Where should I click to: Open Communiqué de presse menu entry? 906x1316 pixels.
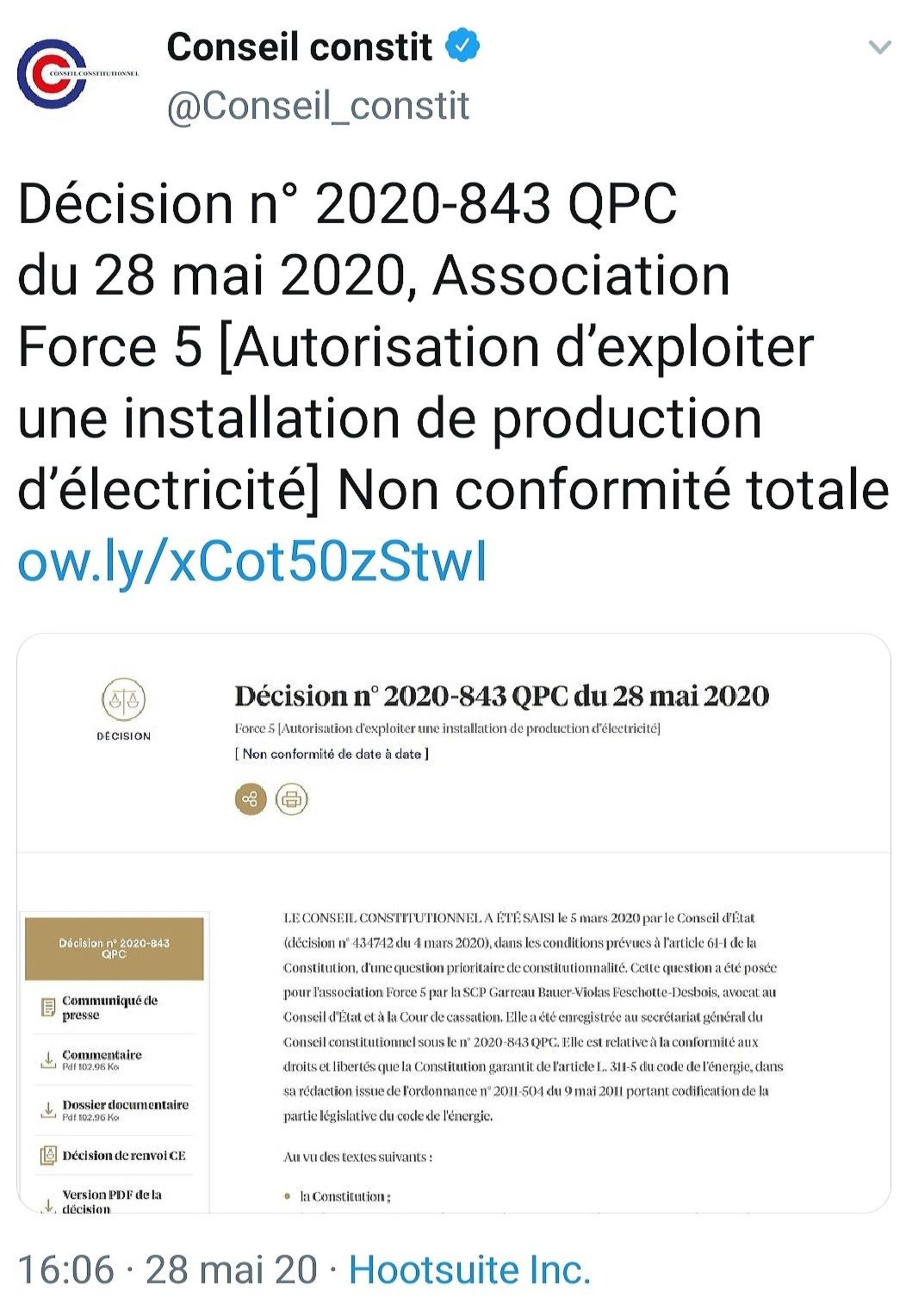tap(110, 1007)
